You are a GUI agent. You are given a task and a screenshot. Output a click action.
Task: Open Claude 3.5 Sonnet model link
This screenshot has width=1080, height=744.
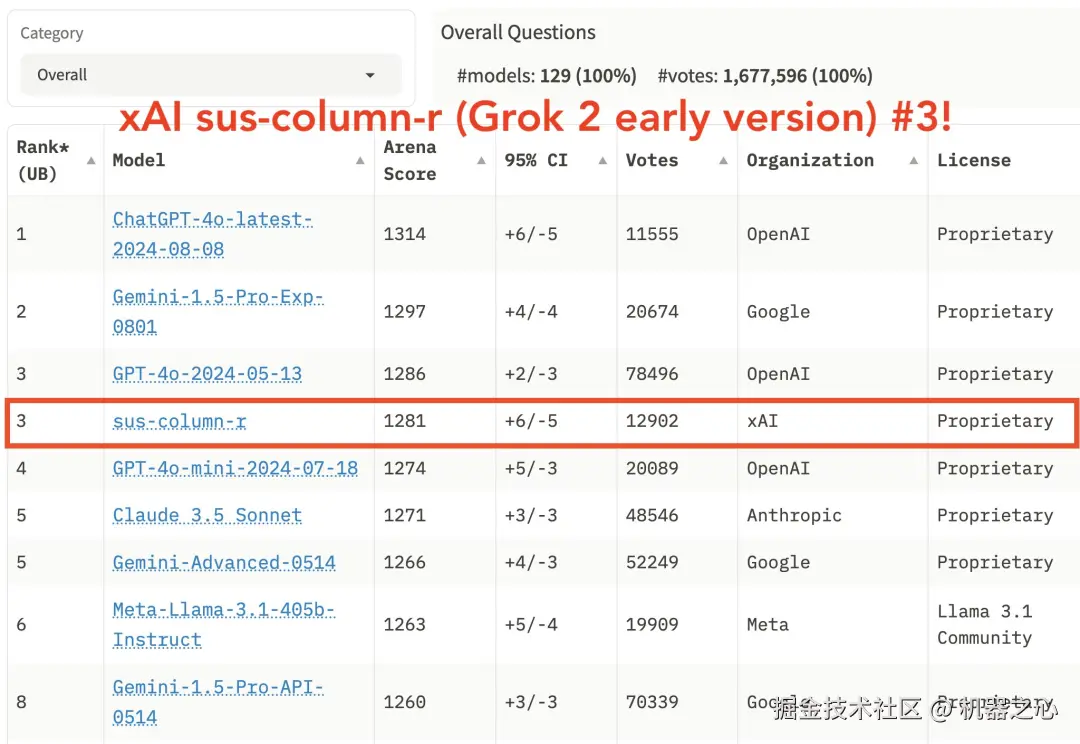tap(207, 515)
